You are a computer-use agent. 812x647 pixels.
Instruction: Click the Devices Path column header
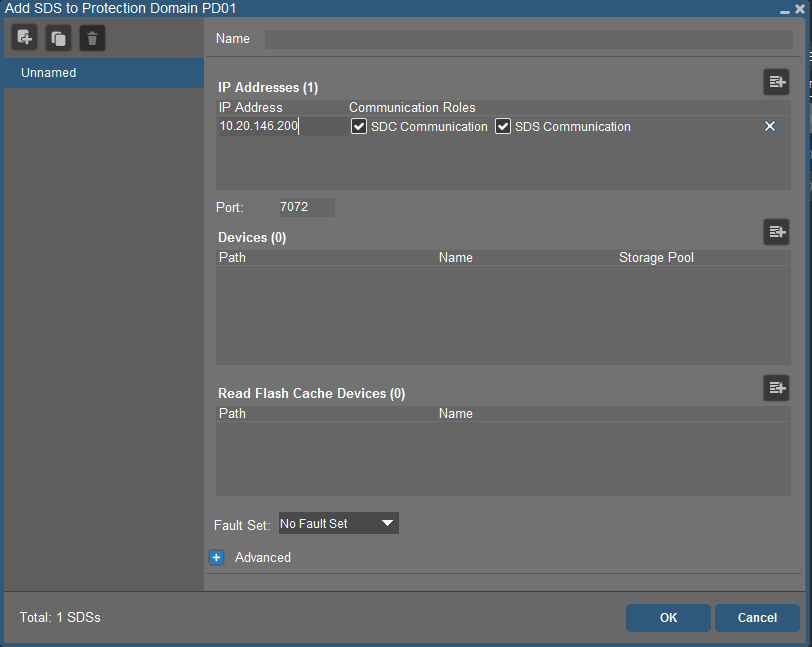(232, 257)
